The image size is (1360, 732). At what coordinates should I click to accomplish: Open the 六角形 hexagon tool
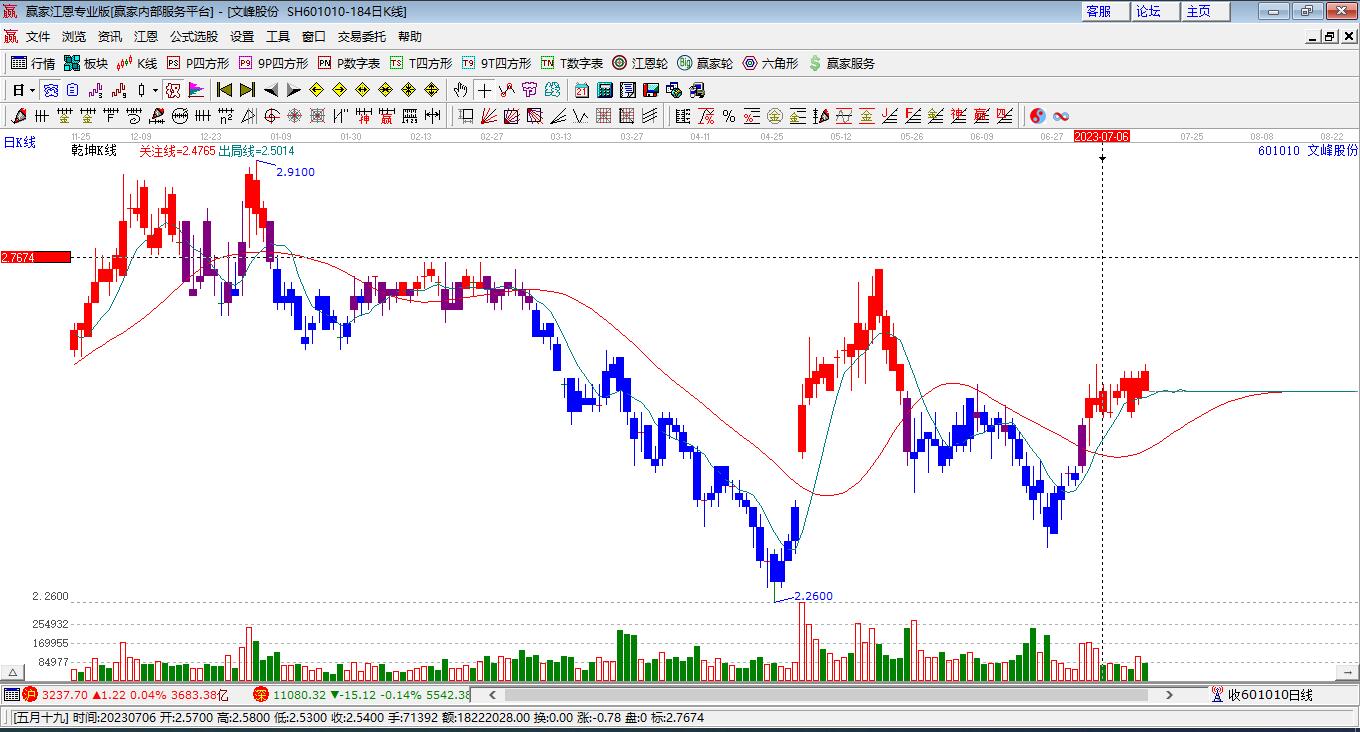(x=770, y=63)
